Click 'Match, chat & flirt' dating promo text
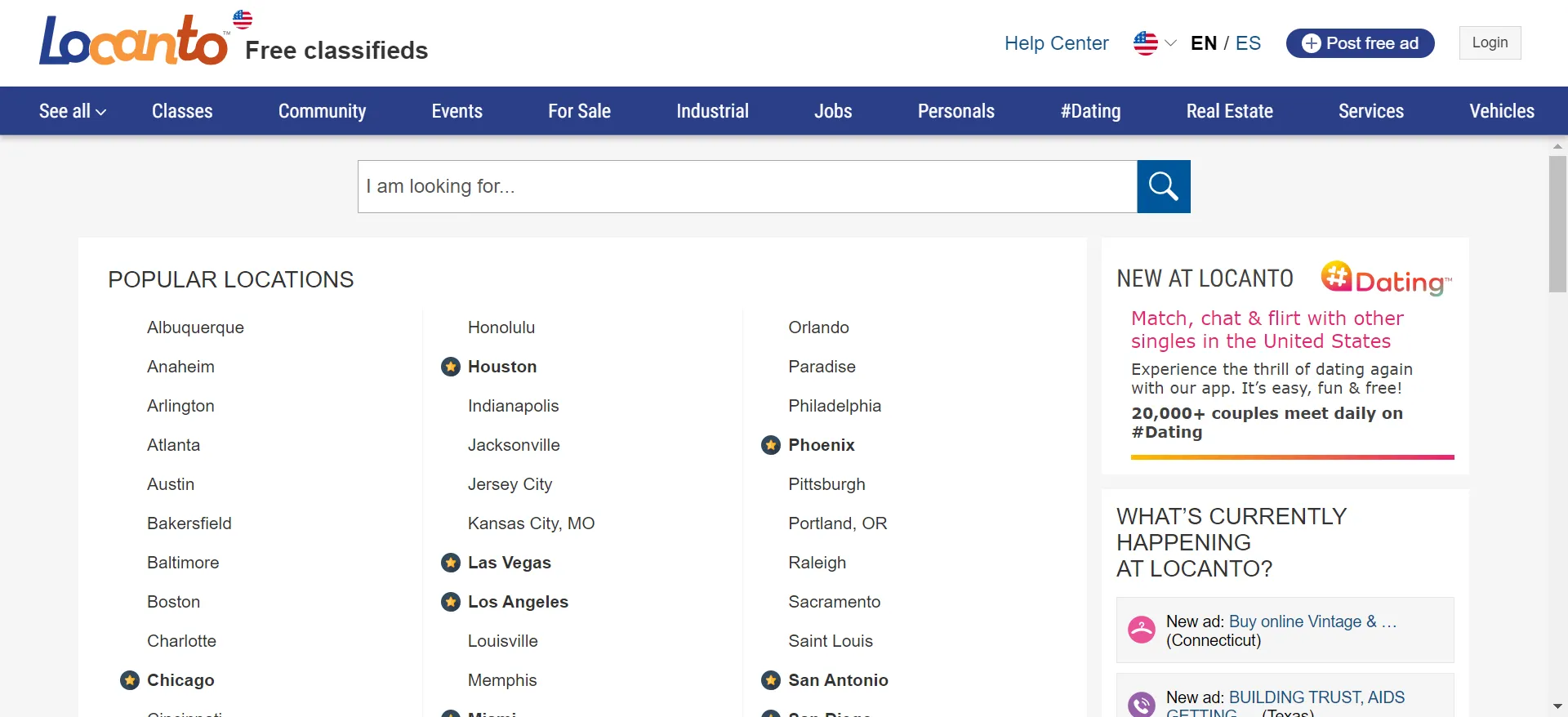The image size is (1568, 717). pyautogui.click(x=1267, y=329)
